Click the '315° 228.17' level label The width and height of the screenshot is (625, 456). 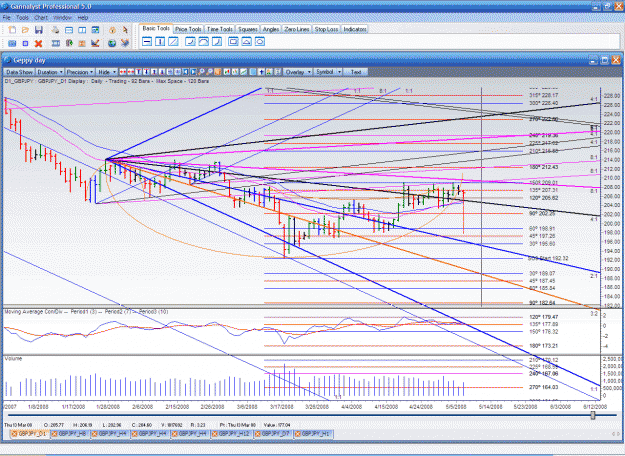pos(543,96)
